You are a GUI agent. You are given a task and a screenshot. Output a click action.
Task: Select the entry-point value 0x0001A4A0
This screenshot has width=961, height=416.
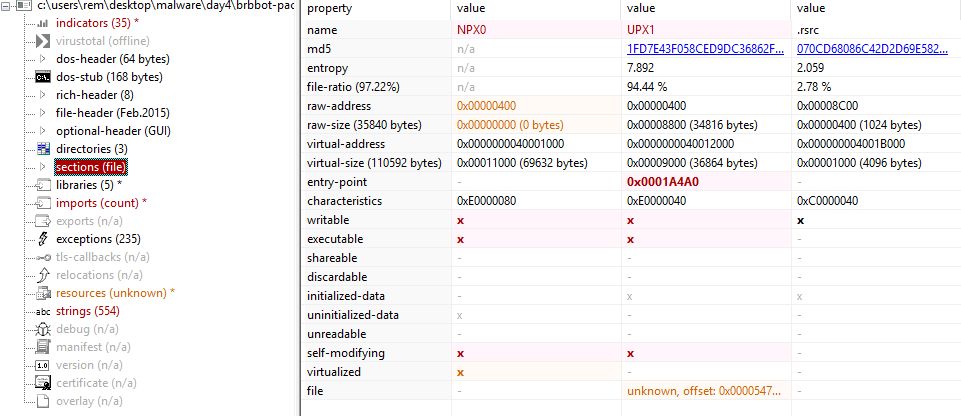[663, 182]
